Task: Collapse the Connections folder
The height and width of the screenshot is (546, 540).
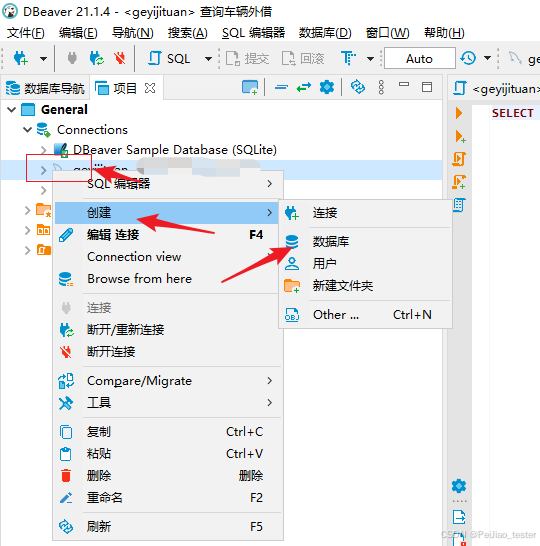Action: [x=28, y=130]
